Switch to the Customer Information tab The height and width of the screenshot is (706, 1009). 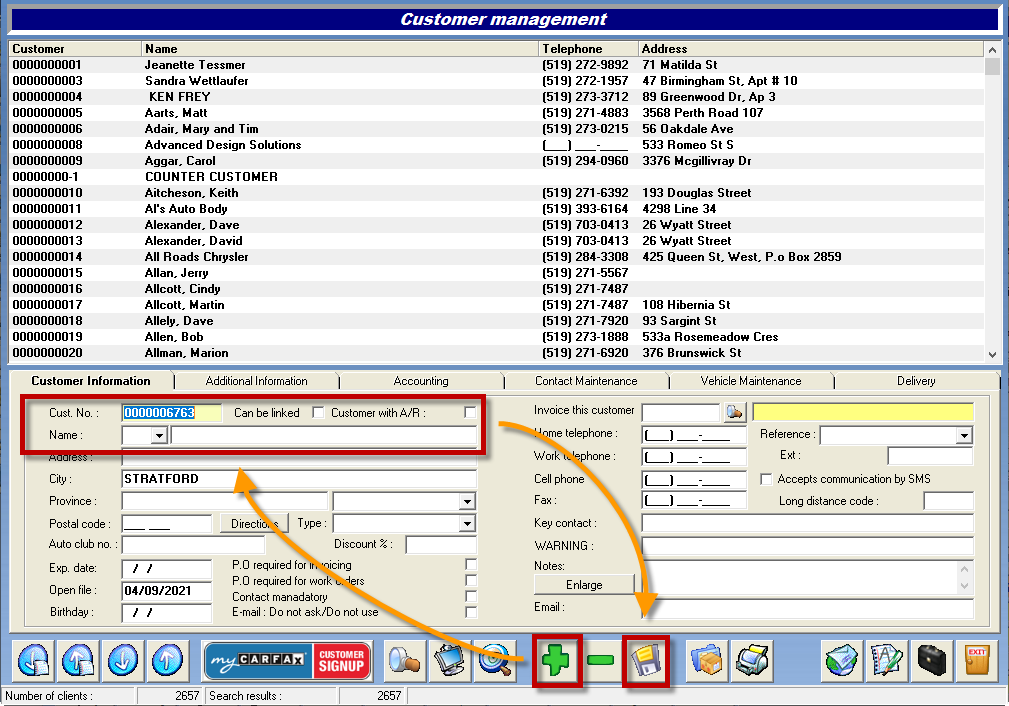tap(91, 381)
